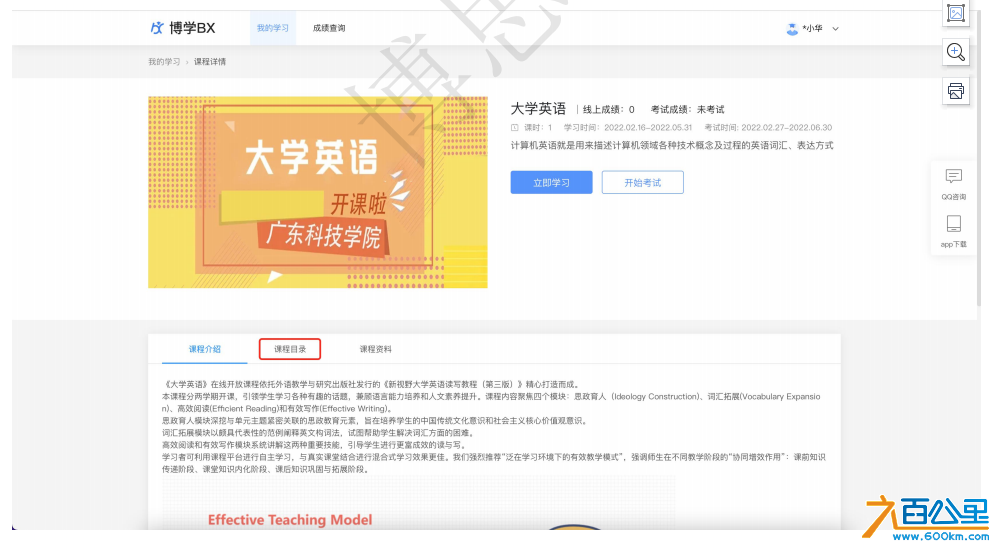Open the 我的学习 navigation tab
The height and width of the screenshot is (546, 996).
(273, 28)
